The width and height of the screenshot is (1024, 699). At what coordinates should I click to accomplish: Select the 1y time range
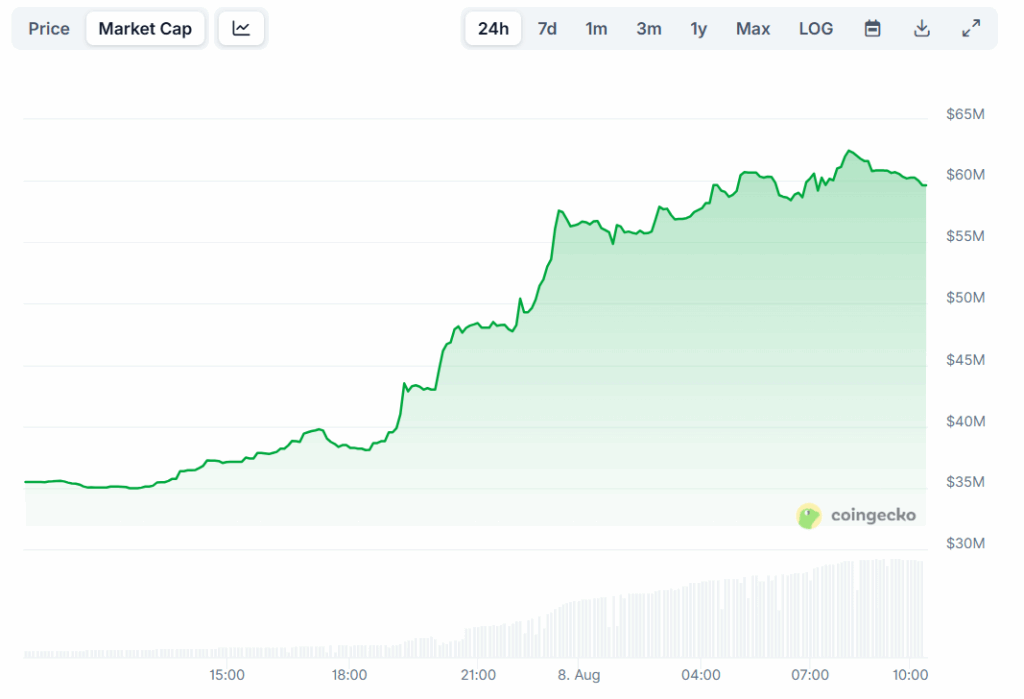pyautogui.click(x=699, y=28)
